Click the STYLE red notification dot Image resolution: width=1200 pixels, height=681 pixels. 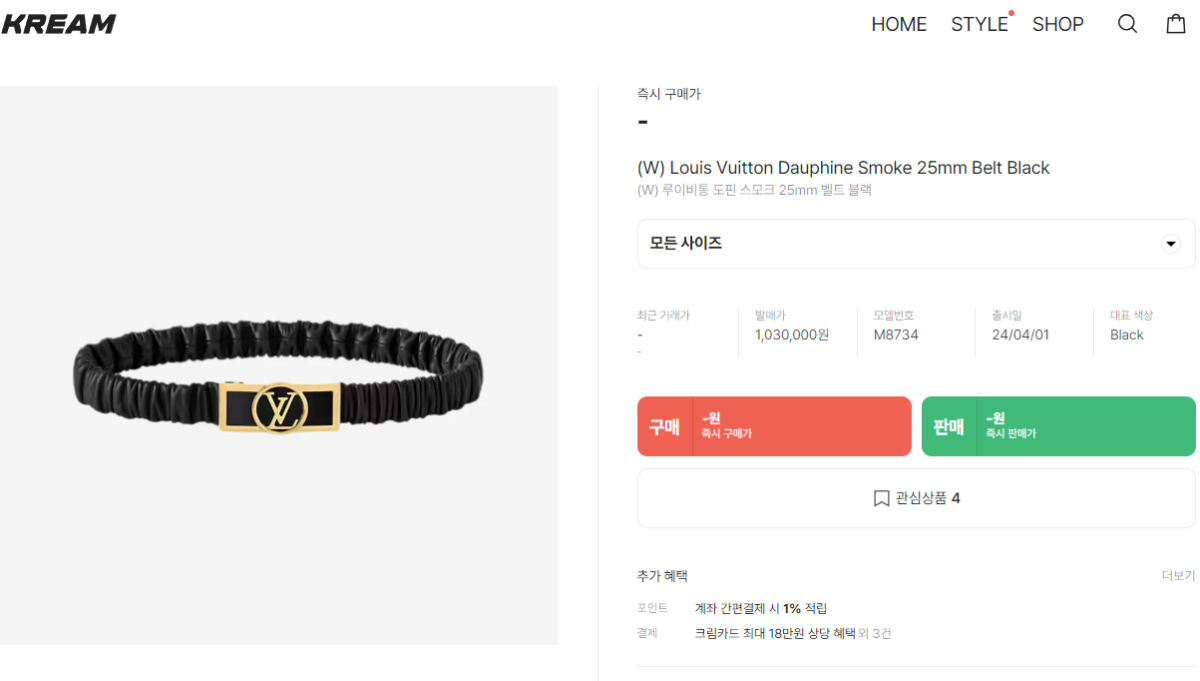pos(1011,13)
